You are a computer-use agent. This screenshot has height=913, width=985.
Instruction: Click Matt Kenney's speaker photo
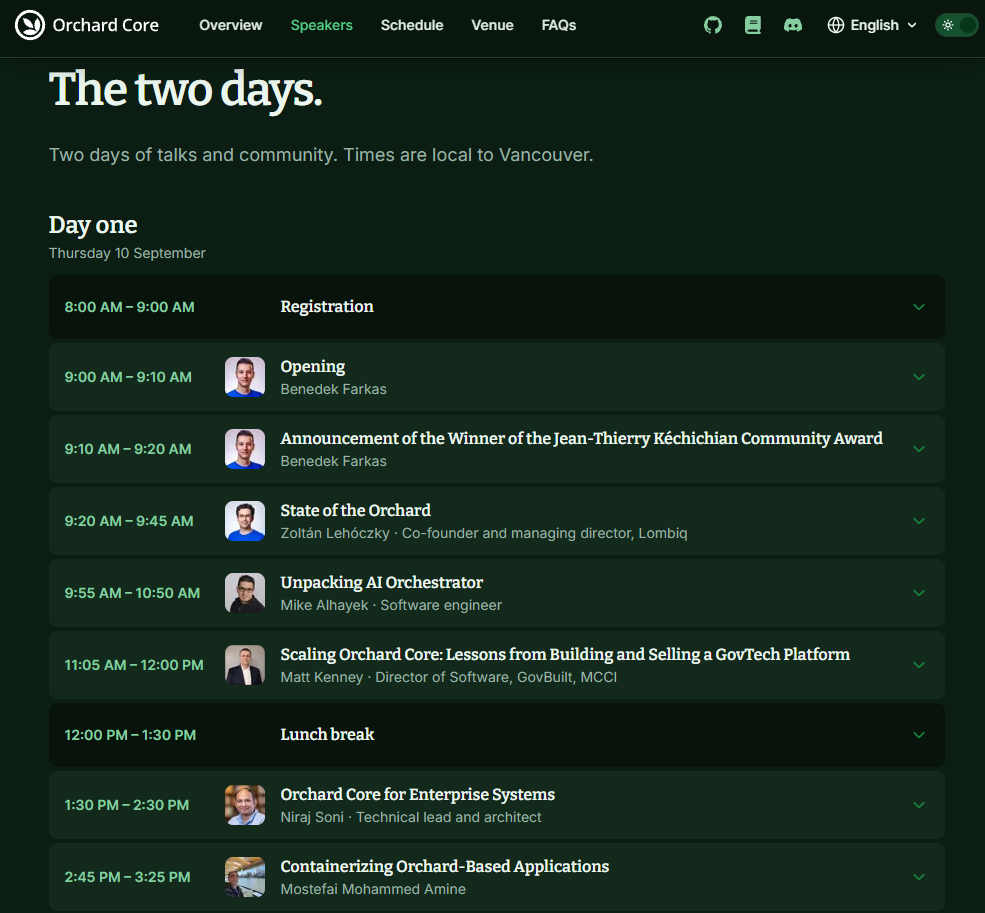coord(245,665)
